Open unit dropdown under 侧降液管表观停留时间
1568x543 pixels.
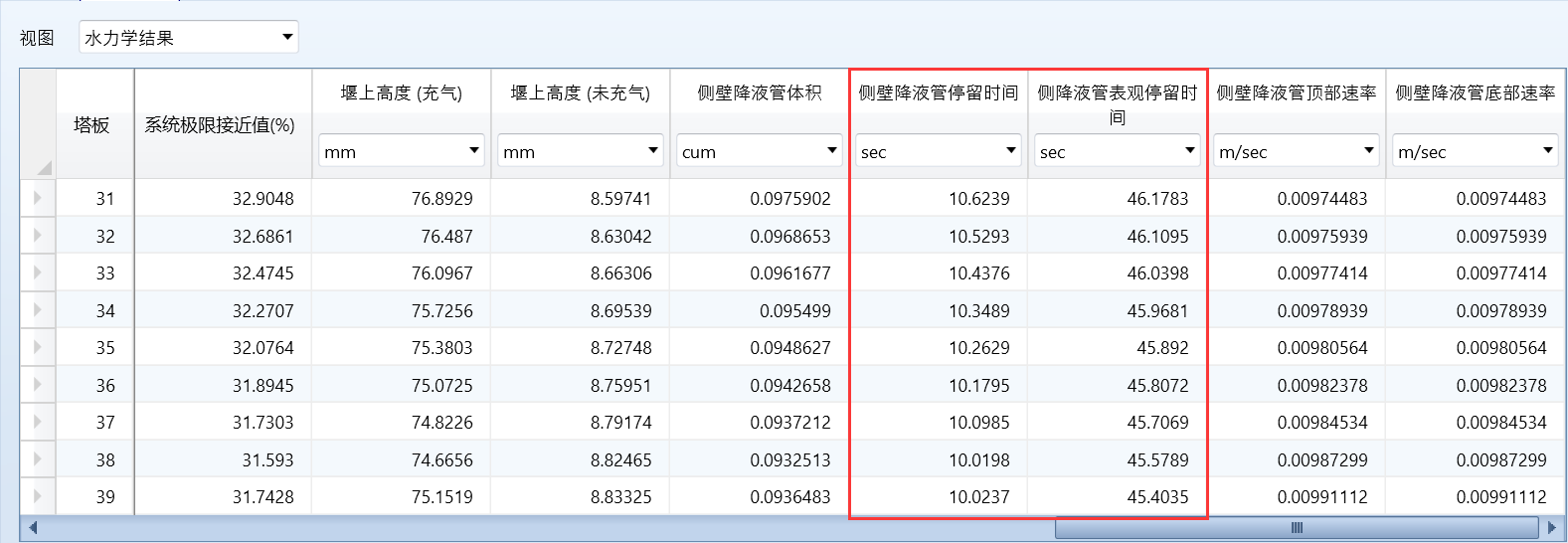click(1190, 150)
